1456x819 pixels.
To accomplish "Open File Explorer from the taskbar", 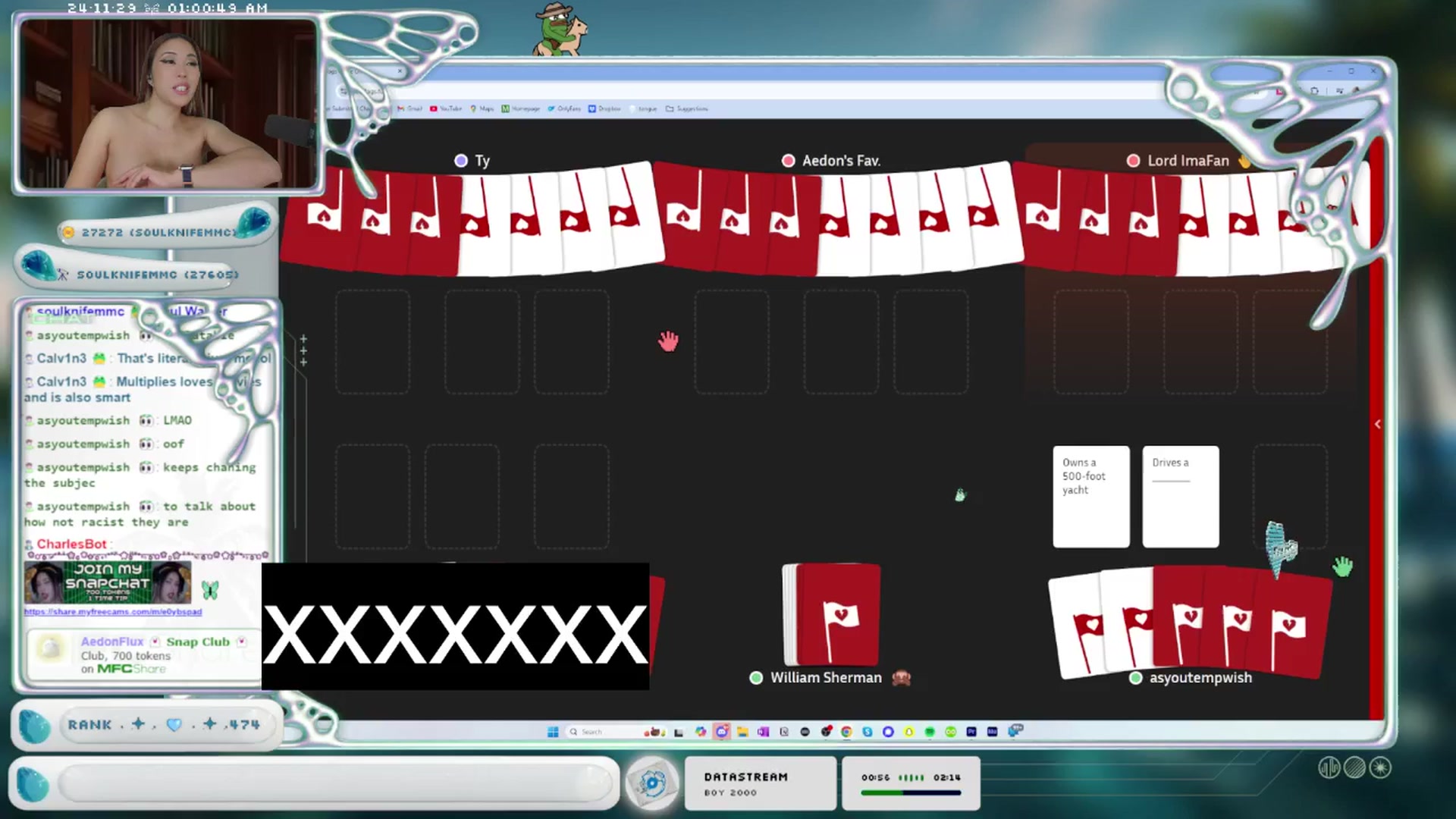I will pyautogui.click(x=742, y=732).
